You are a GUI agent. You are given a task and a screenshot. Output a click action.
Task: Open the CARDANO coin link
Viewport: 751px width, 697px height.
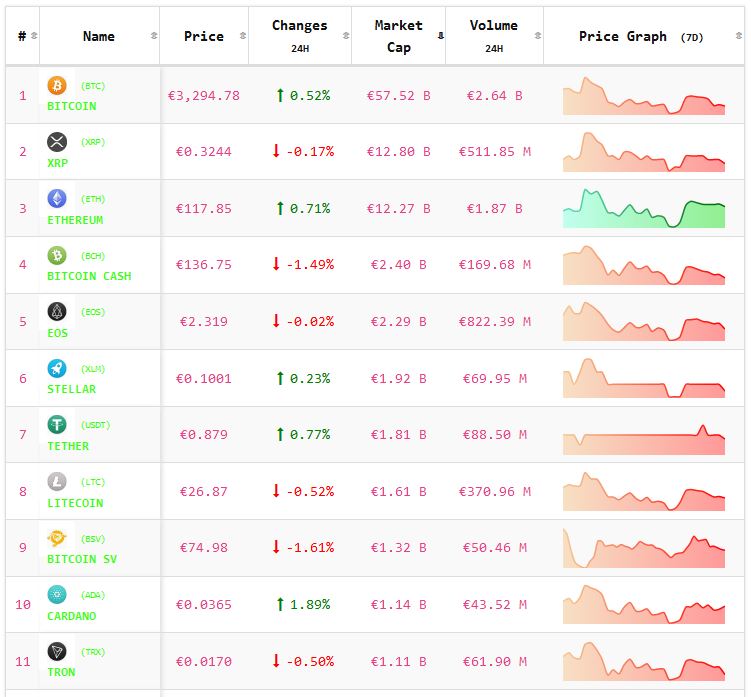pos(72,616)
